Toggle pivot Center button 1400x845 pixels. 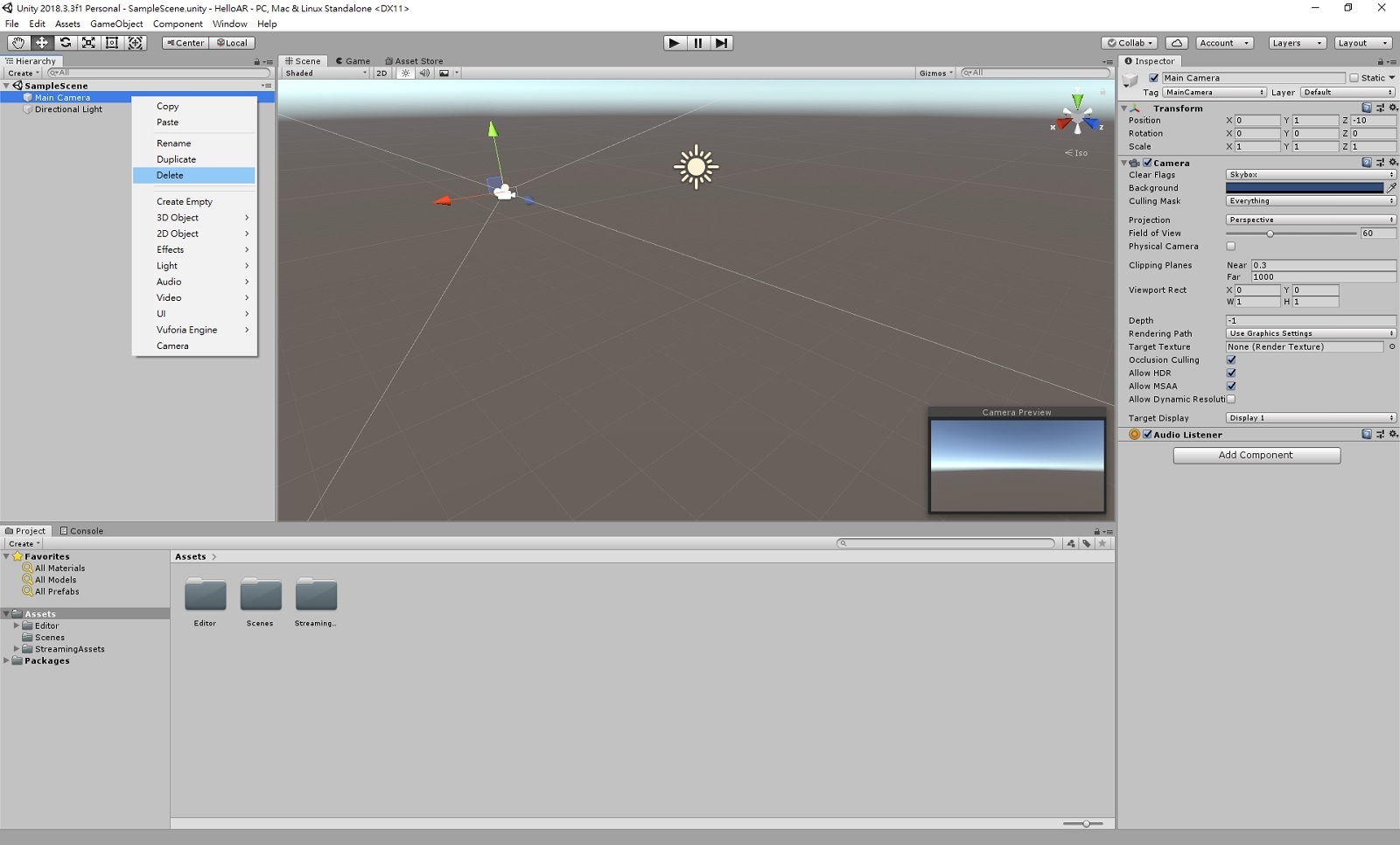tap(185, 43)
